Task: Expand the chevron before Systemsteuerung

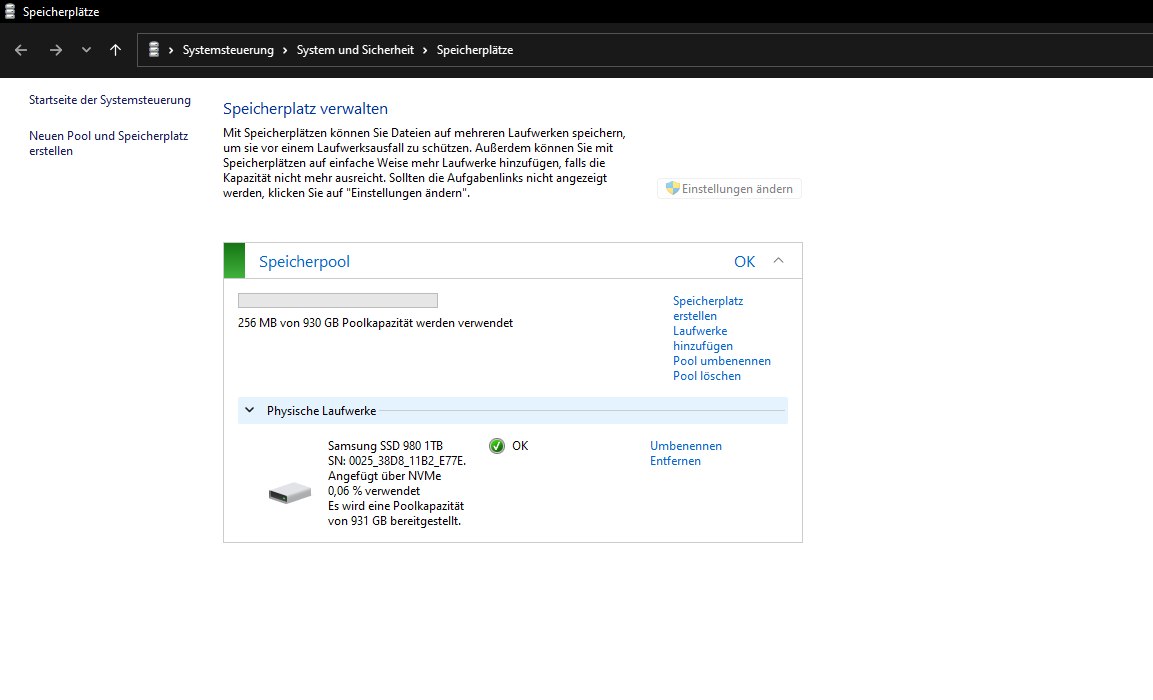Action: coord(171,50)
